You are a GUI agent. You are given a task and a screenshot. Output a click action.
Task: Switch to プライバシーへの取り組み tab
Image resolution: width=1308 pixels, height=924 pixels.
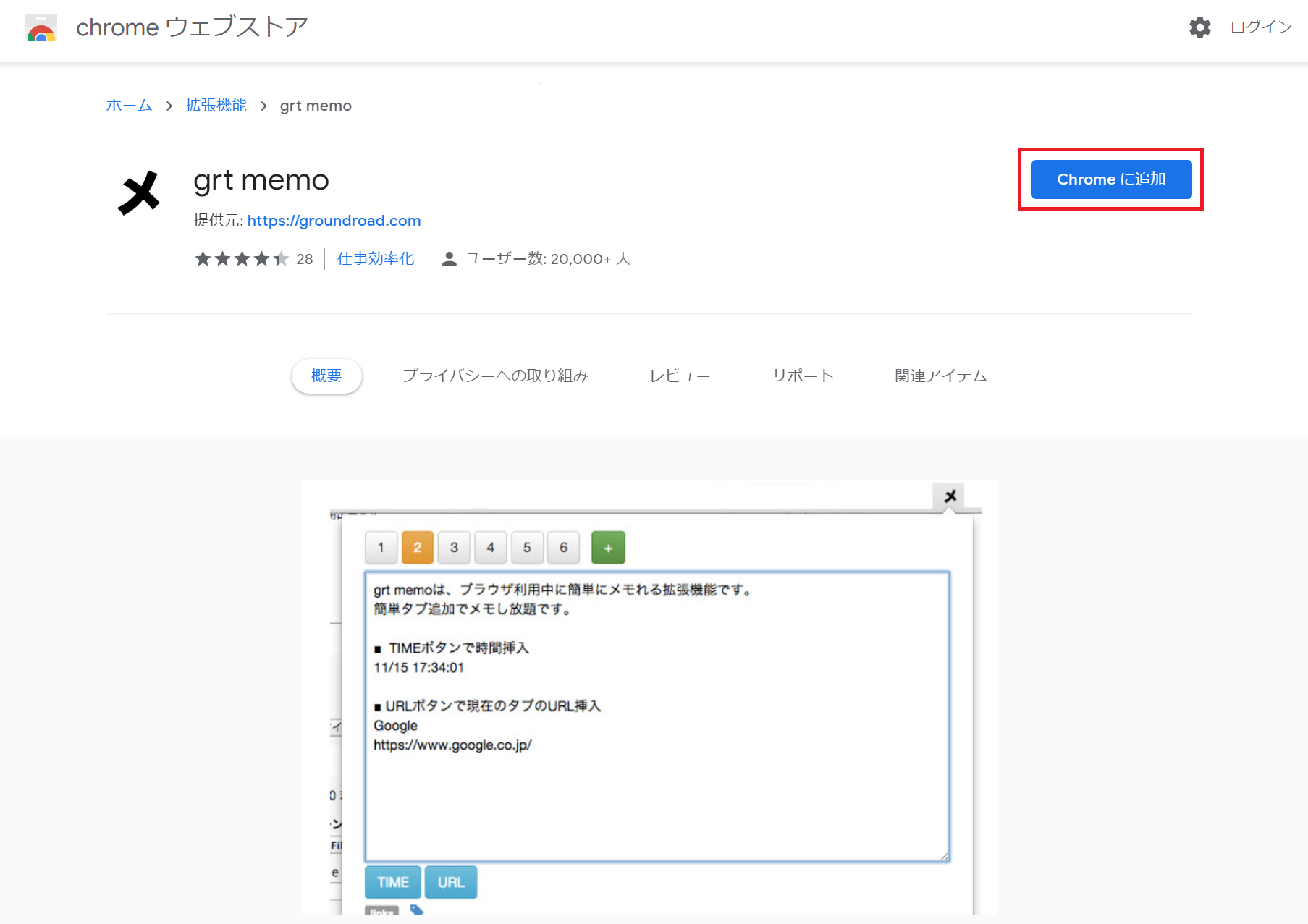tap(495, 376)
